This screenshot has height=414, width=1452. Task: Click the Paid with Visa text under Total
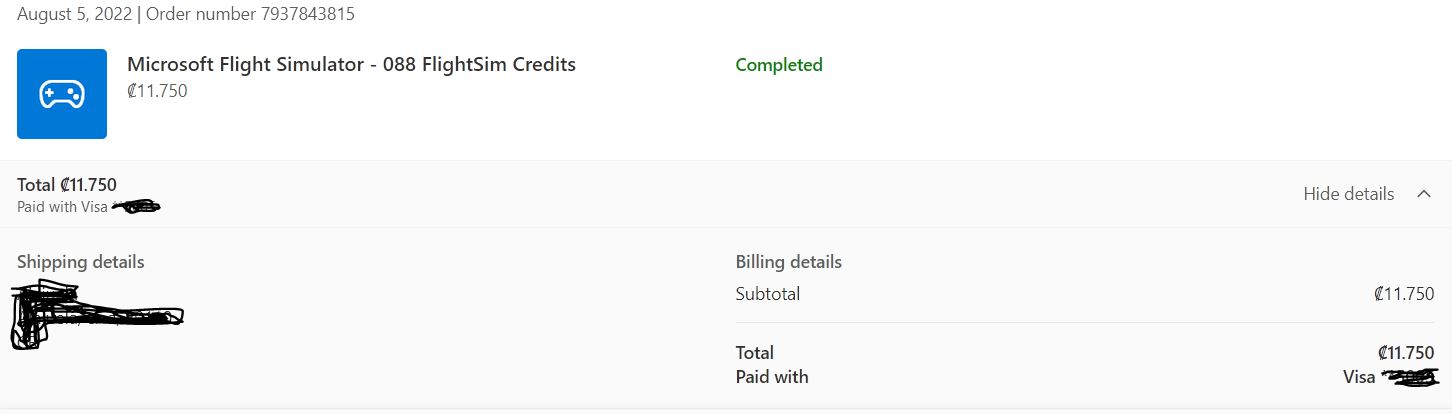coord(62,207)
